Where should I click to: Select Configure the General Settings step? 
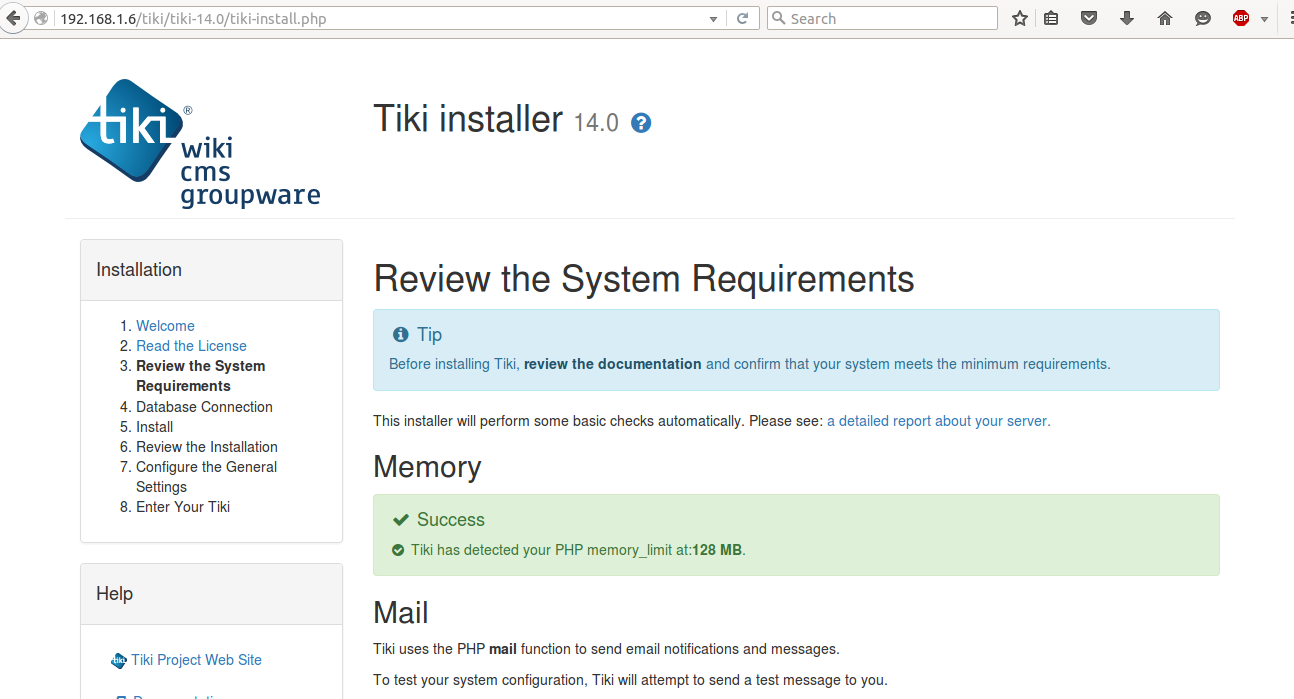pos(206,477)
